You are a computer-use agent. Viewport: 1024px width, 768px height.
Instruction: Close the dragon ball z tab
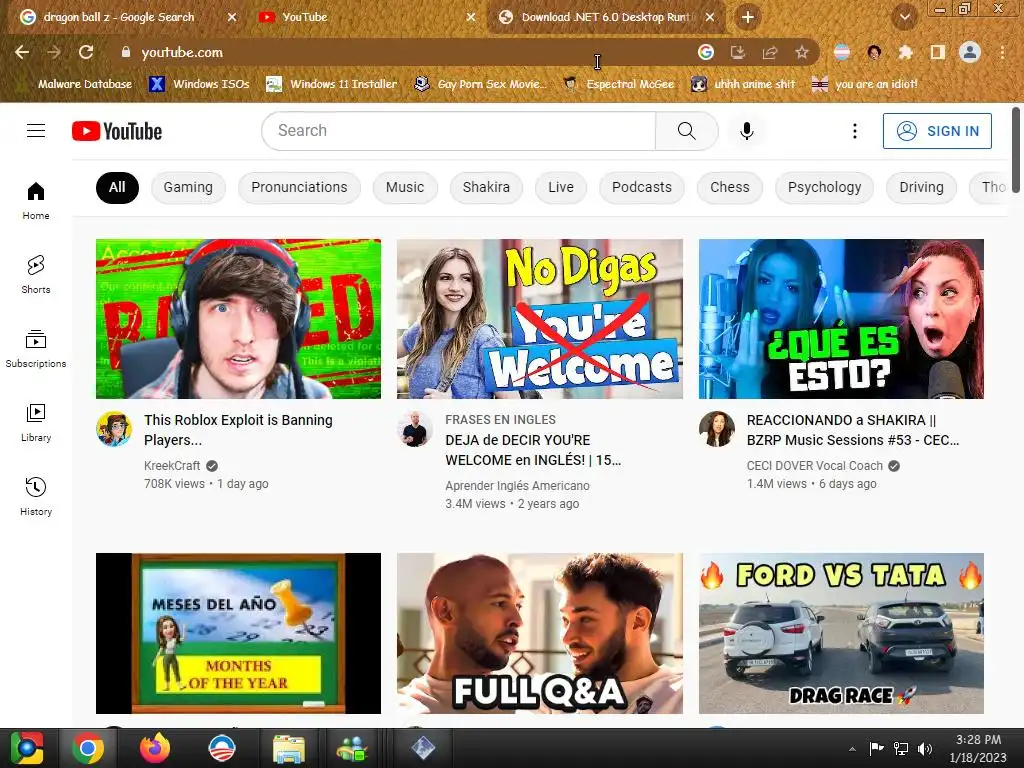232,17
